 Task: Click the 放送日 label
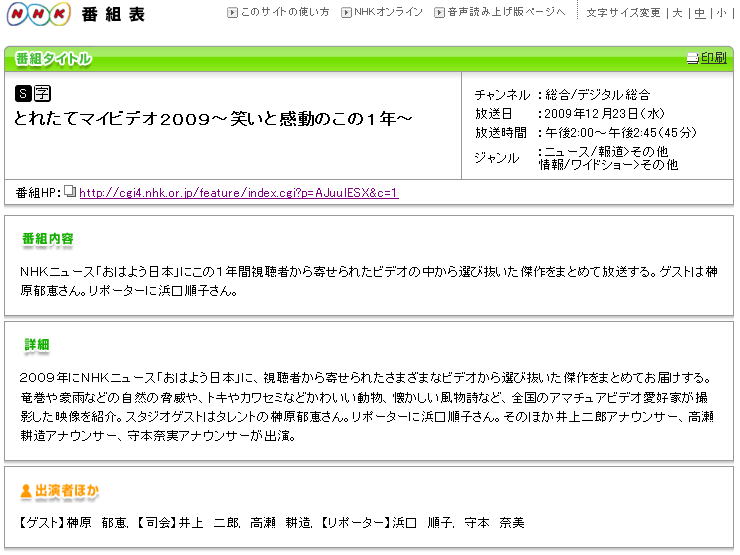494,114
